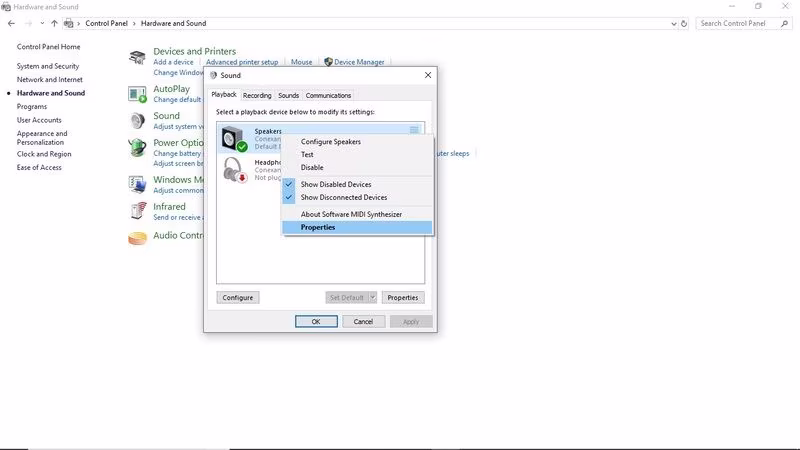The image size is (800, 450).
Task: Click the Infrared category icon
Action: tap(138, 211)
